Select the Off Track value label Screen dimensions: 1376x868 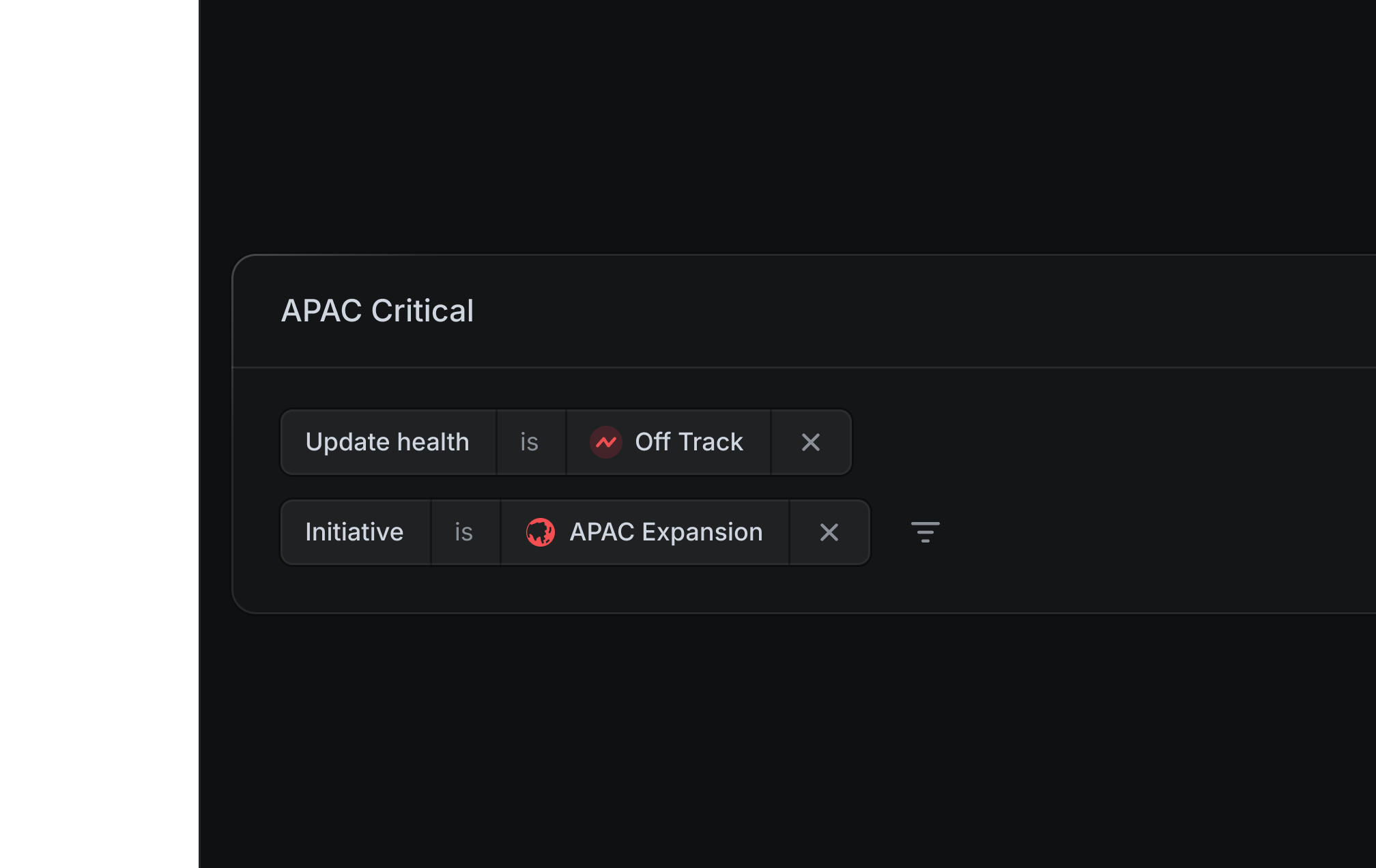[689, 442]
